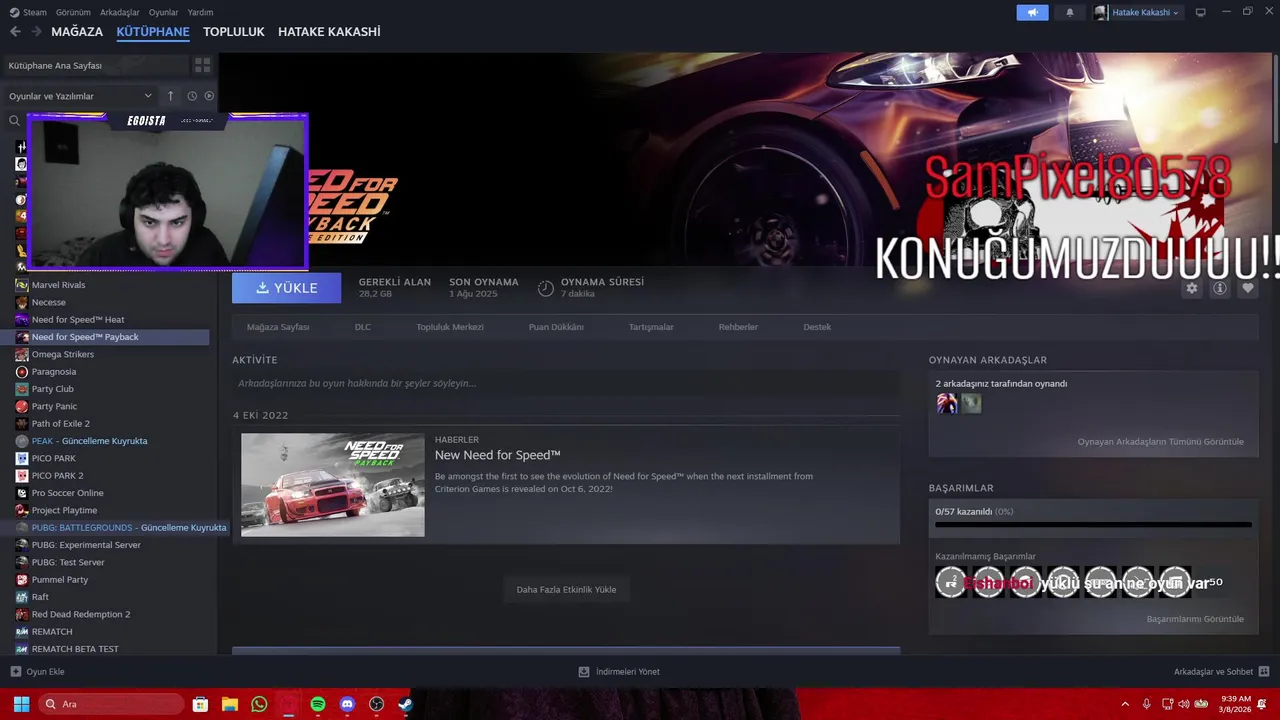
Task: Click the PICO PARK game icon
Action: click(x=22, y=458)
